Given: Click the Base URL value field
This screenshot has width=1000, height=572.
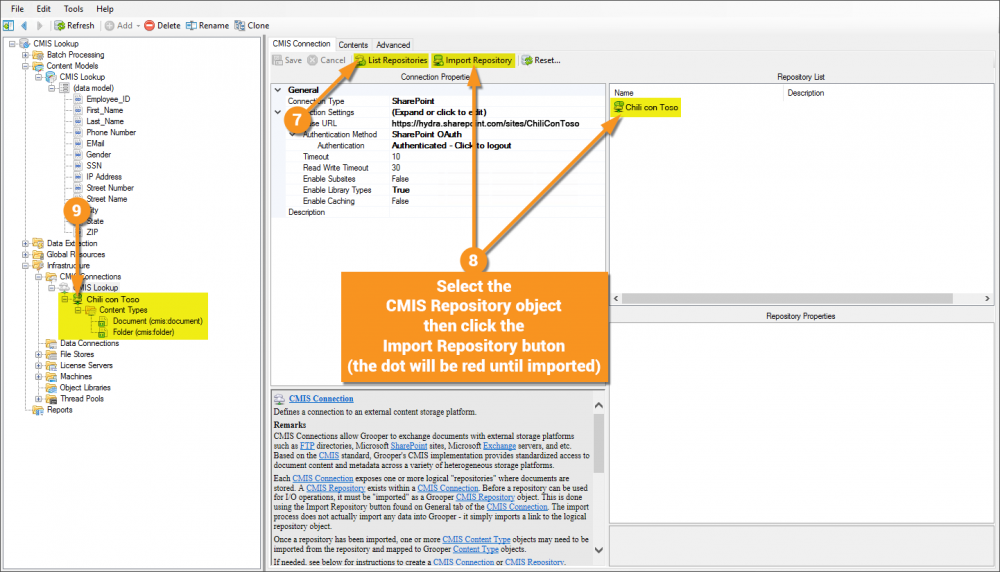Looking at the screenshot, I should coord(497,123).
